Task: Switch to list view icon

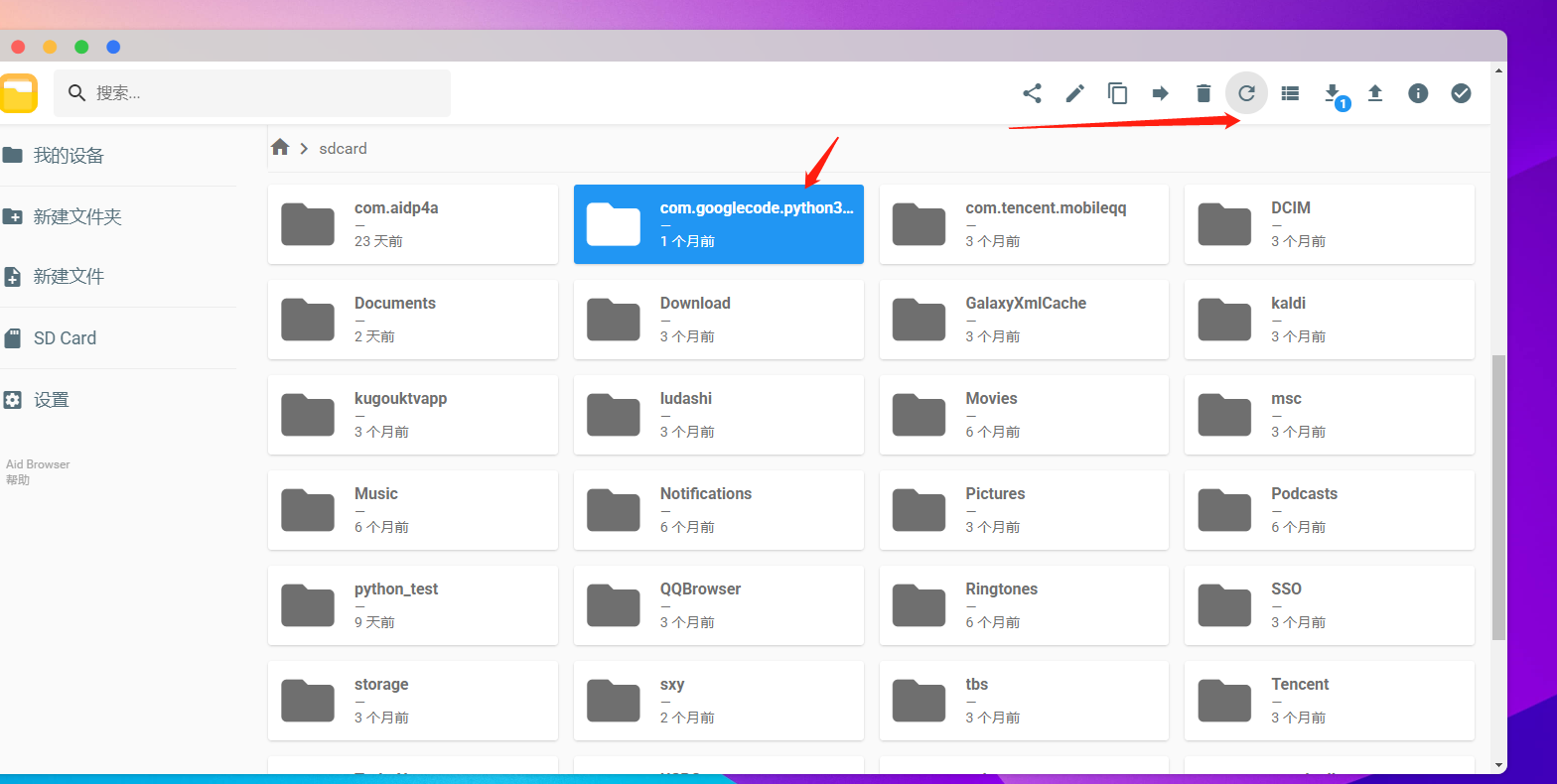Action: coord(1290,93)
